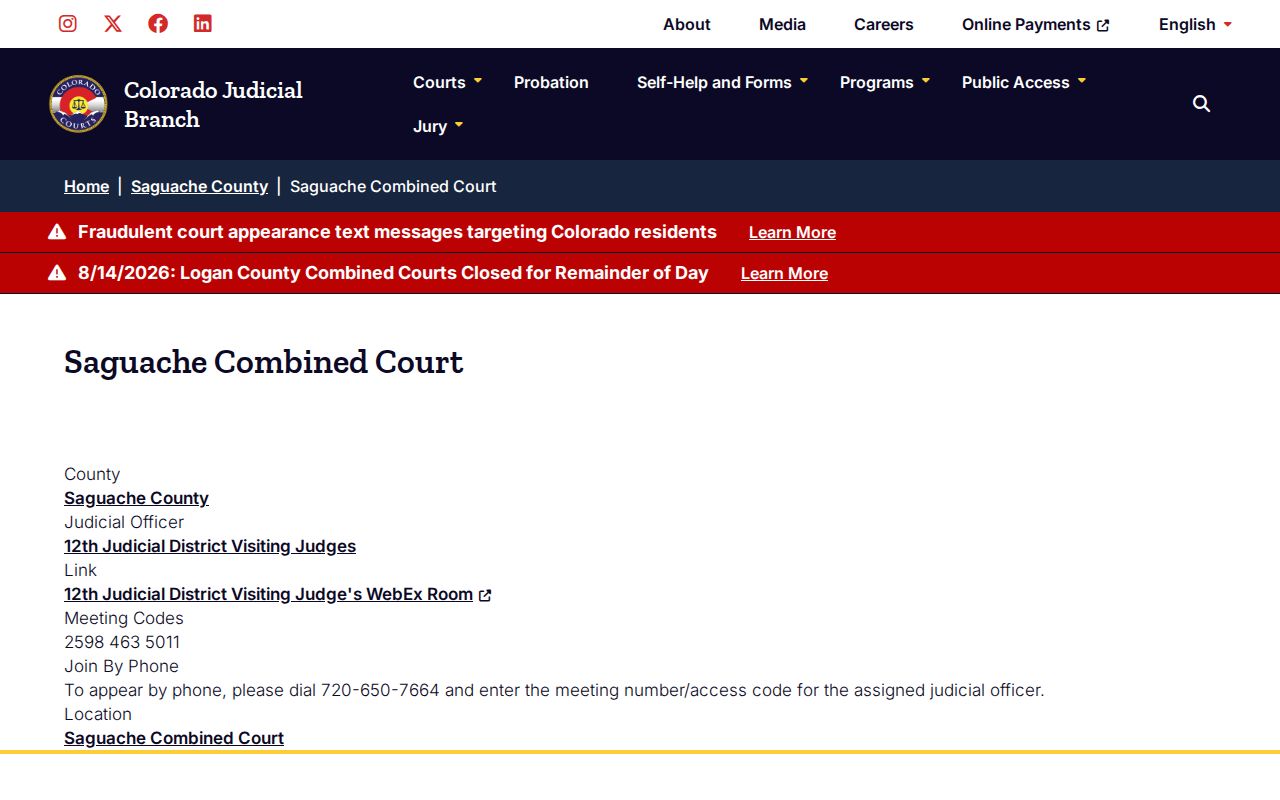1280x800 pixels.
Task: Click the fraud alert warning triangle icon
Action: [x=57, y=232]
